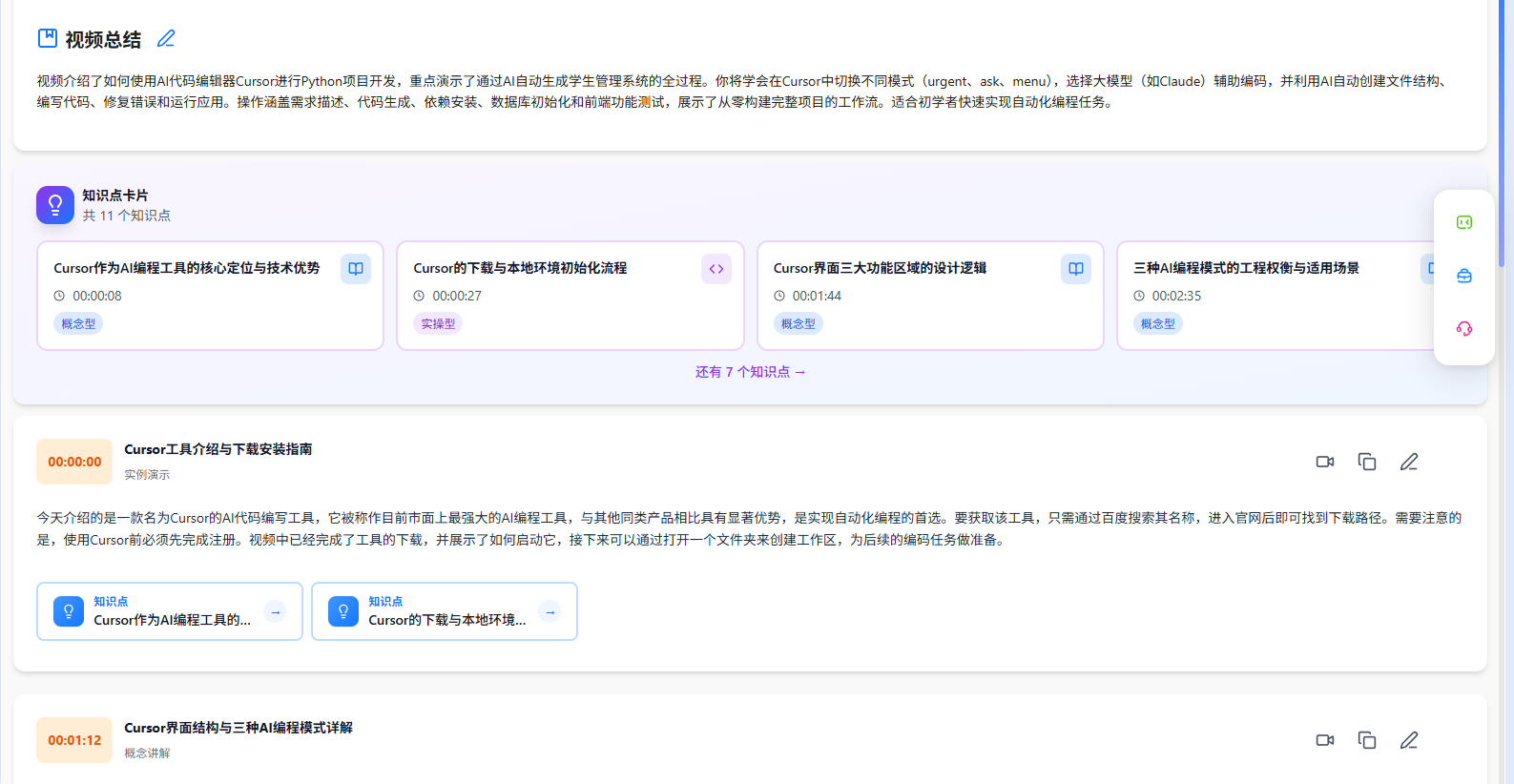1514x784 pixels.
Task: Click 概念型 tag on 三种AI编程模式 card
Action: pos(1158,323)
